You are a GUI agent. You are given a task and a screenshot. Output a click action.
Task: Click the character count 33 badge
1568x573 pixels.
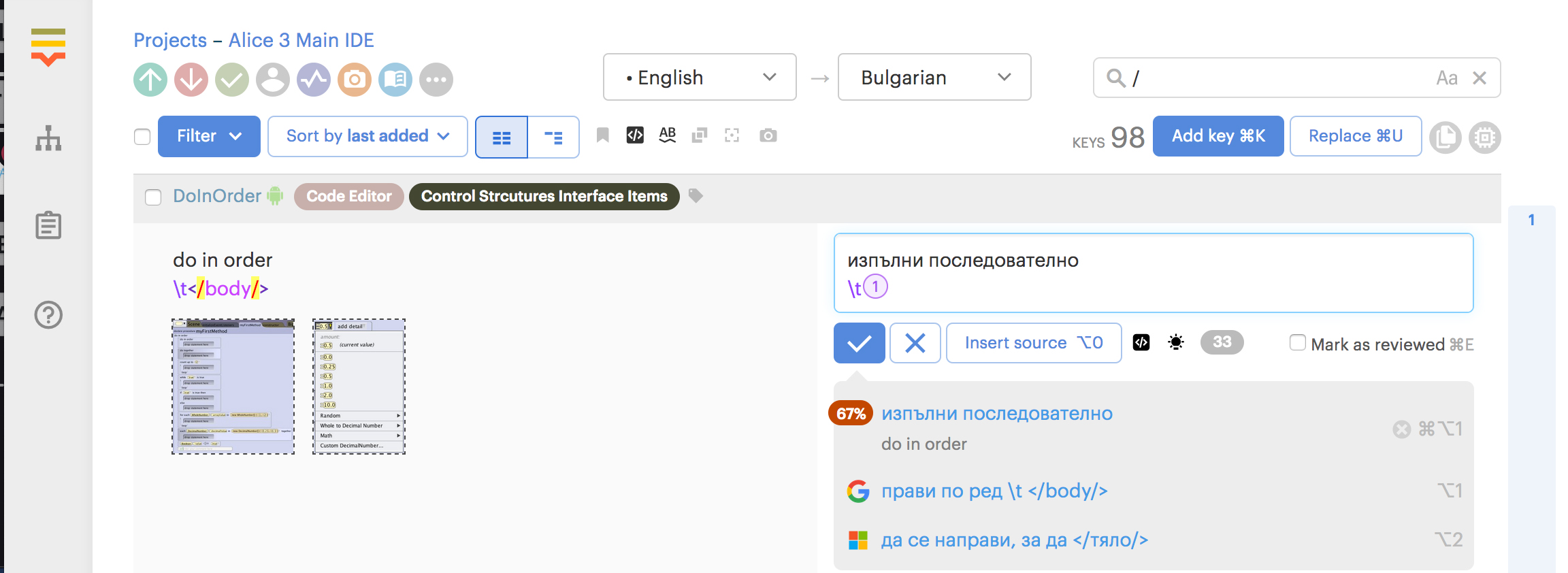[x=1222, y=342]
